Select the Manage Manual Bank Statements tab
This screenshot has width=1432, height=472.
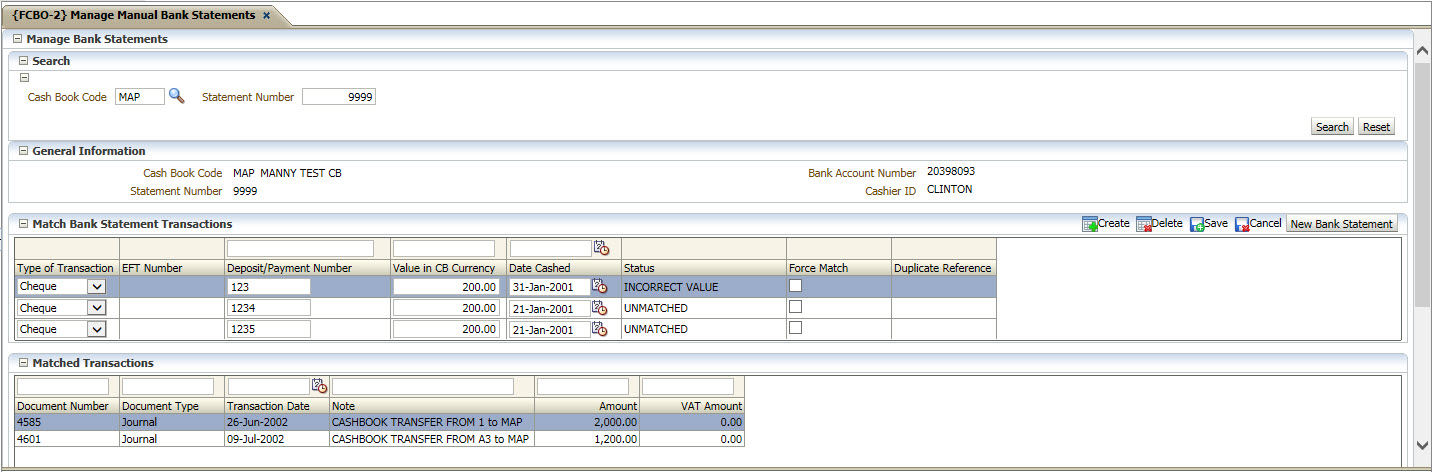point(133,16)
